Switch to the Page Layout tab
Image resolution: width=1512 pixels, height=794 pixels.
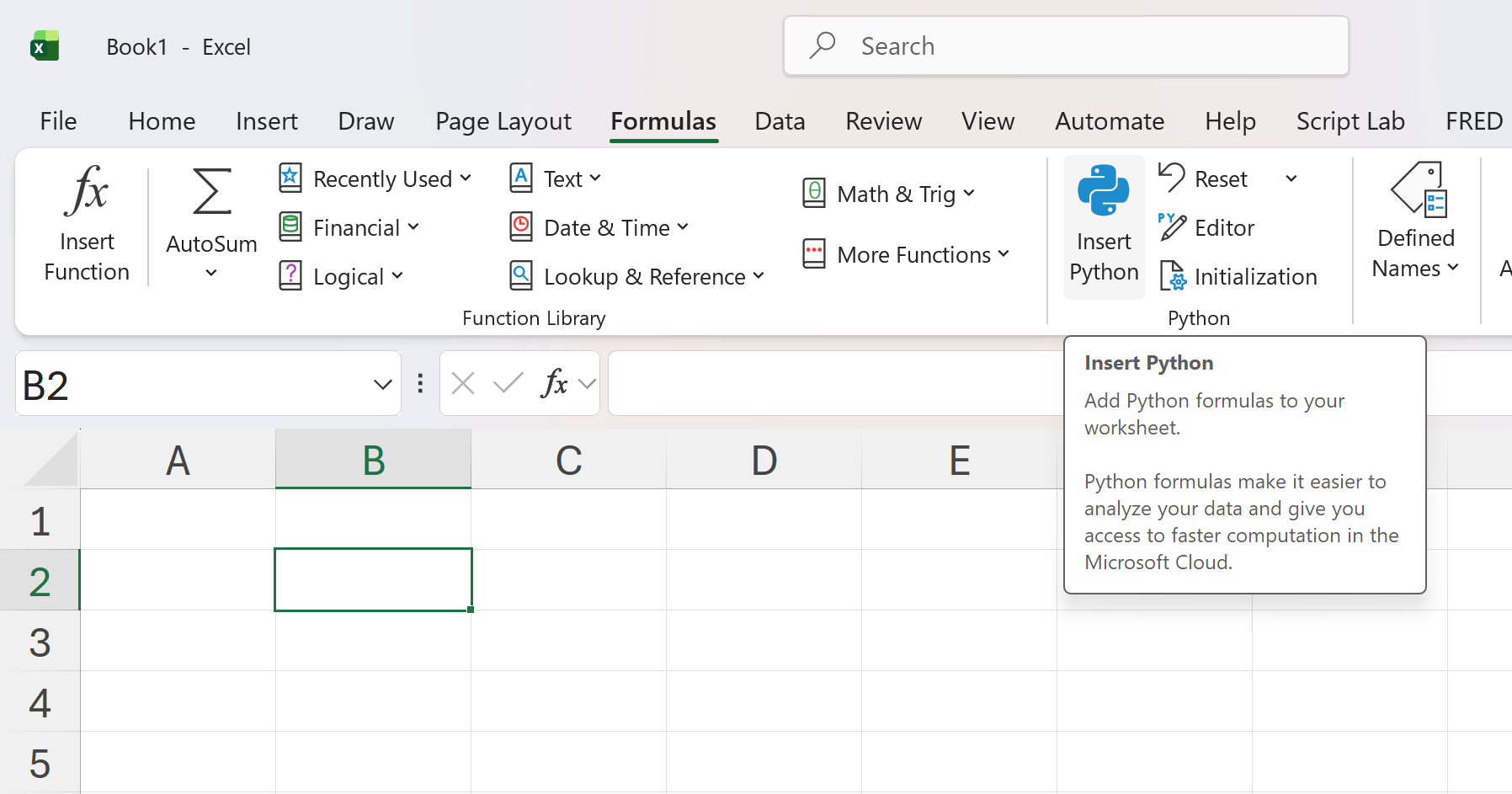[x=503, y=121]
